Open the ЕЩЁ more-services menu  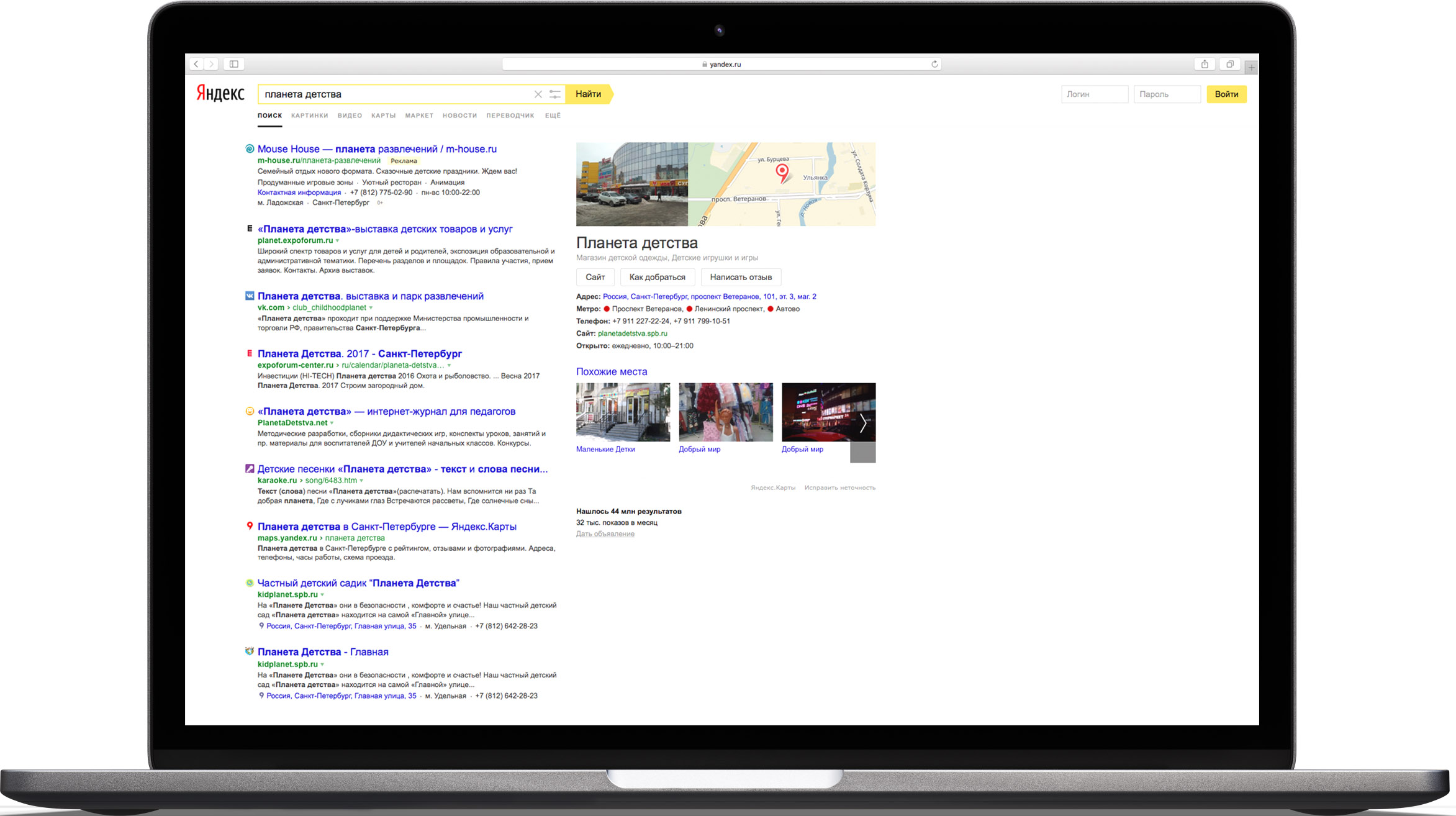tap(553, 116)
